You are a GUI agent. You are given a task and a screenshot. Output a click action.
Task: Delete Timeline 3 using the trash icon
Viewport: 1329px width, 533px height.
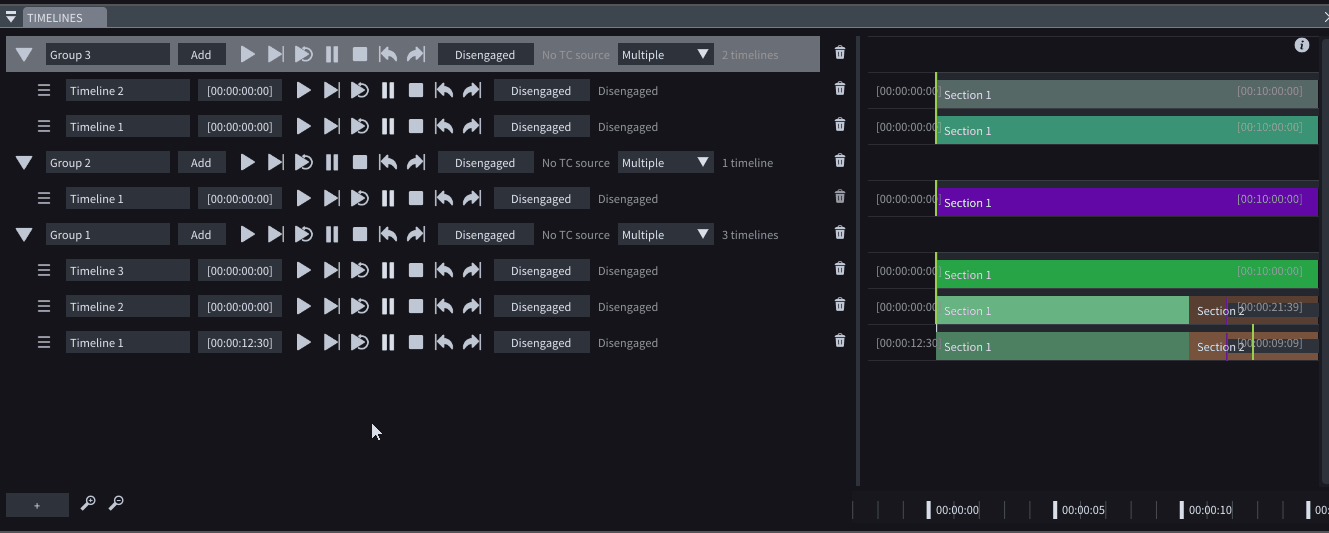point(840,269)
